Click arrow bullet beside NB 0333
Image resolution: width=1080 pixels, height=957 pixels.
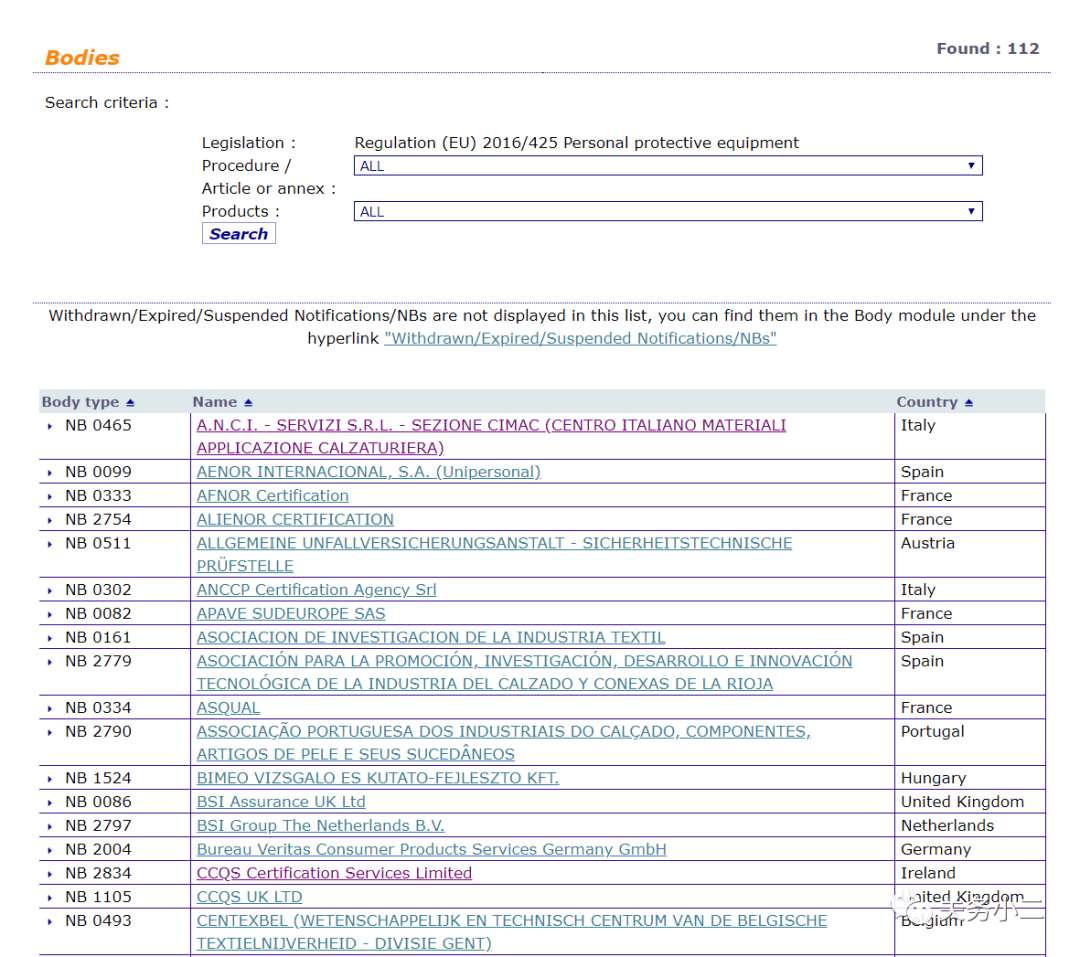50,496
